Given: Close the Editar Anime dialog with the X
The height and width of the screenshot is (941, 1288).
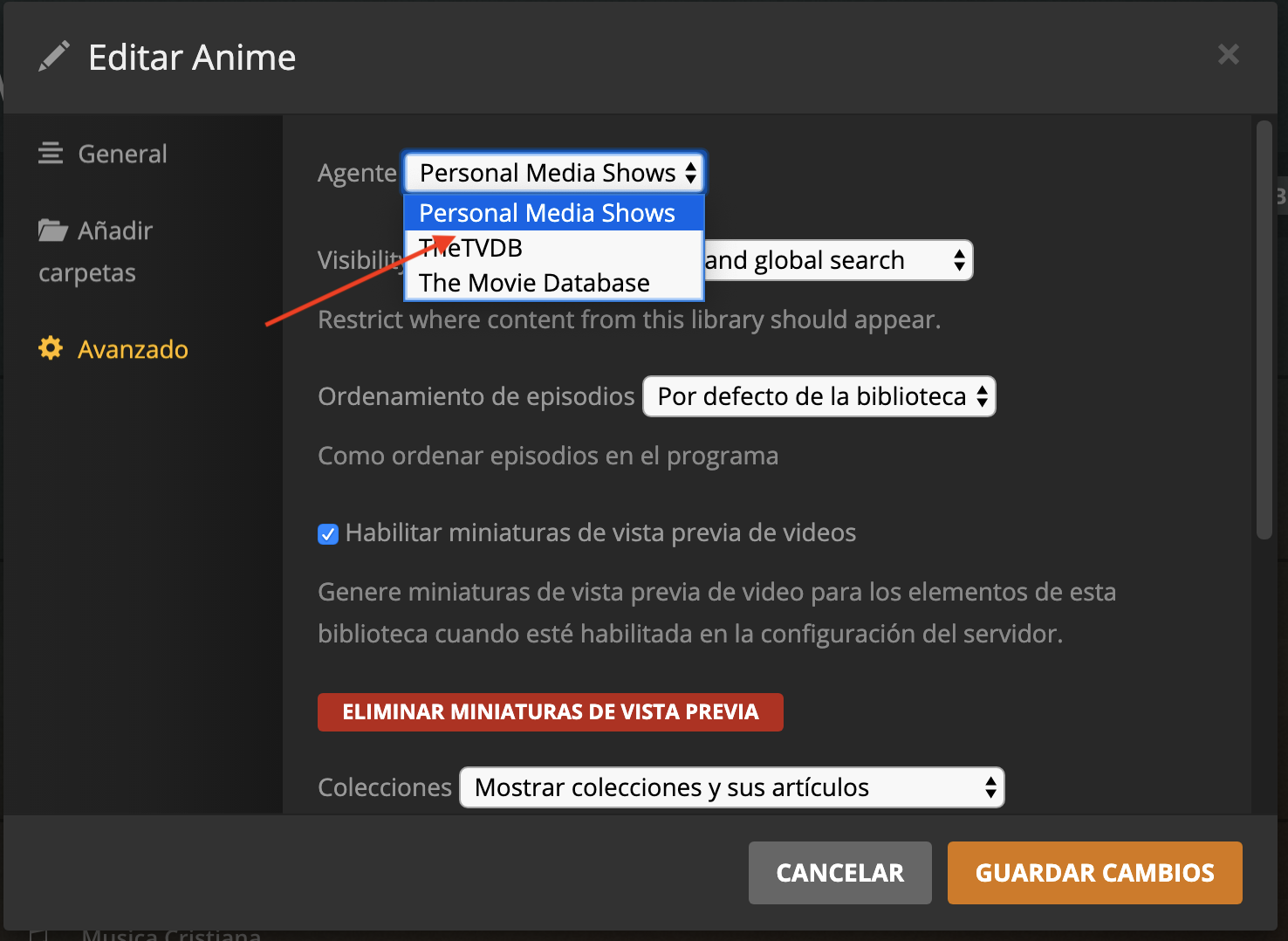Looking at the screenshot, I should point(1228,54).
